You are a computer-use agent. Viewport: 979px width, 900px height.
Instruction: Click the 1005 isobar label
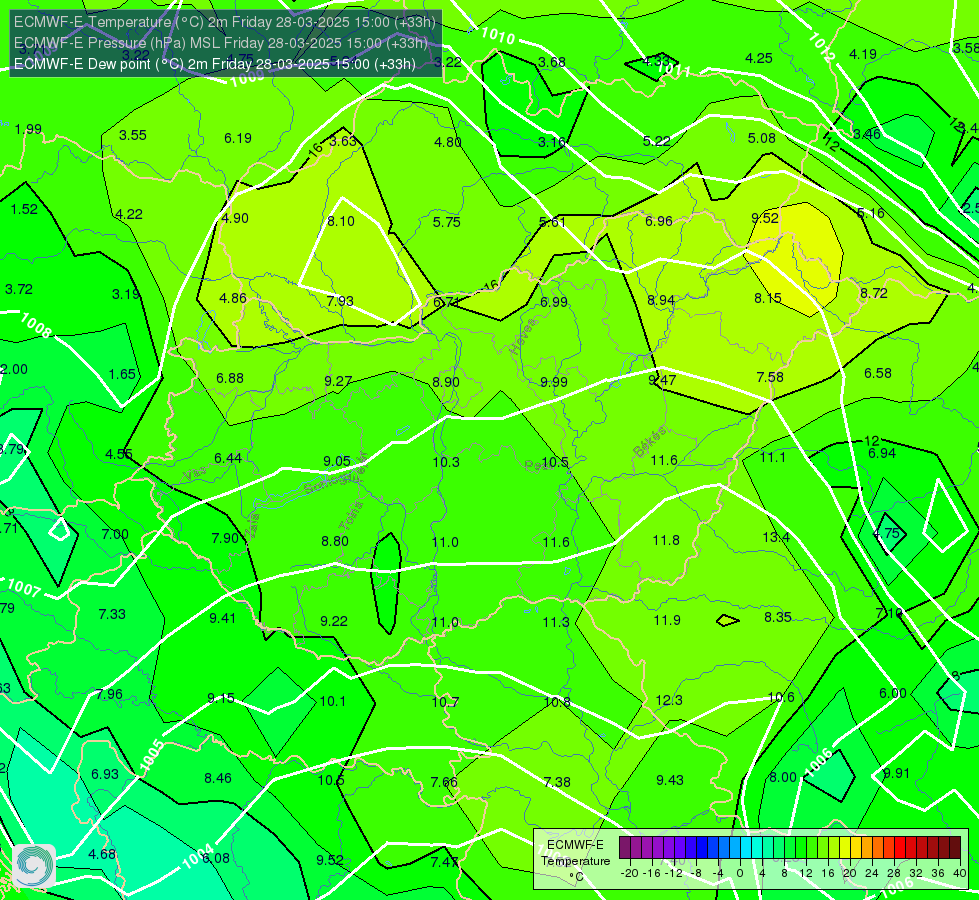(x=152, y=756)
